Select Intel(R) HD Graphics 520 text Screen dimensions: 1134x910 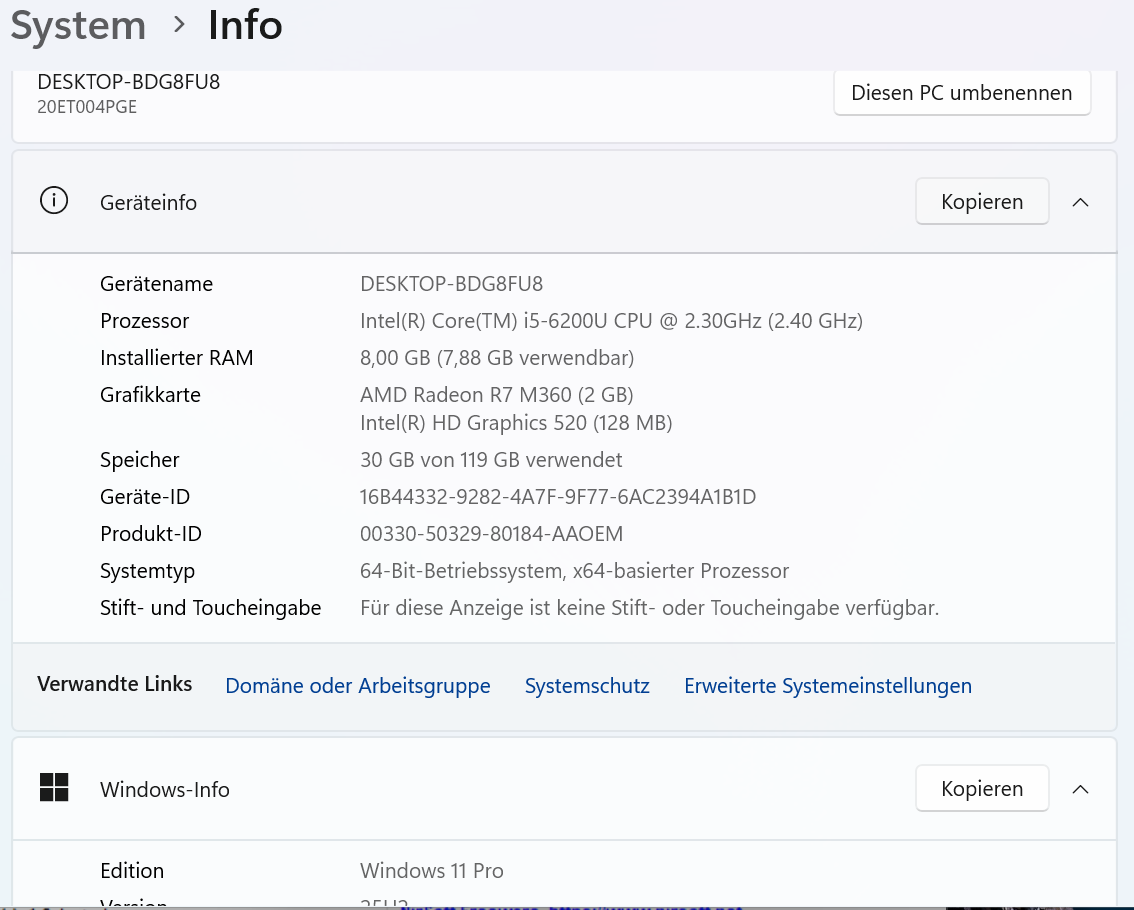click(x=516, y=422)
